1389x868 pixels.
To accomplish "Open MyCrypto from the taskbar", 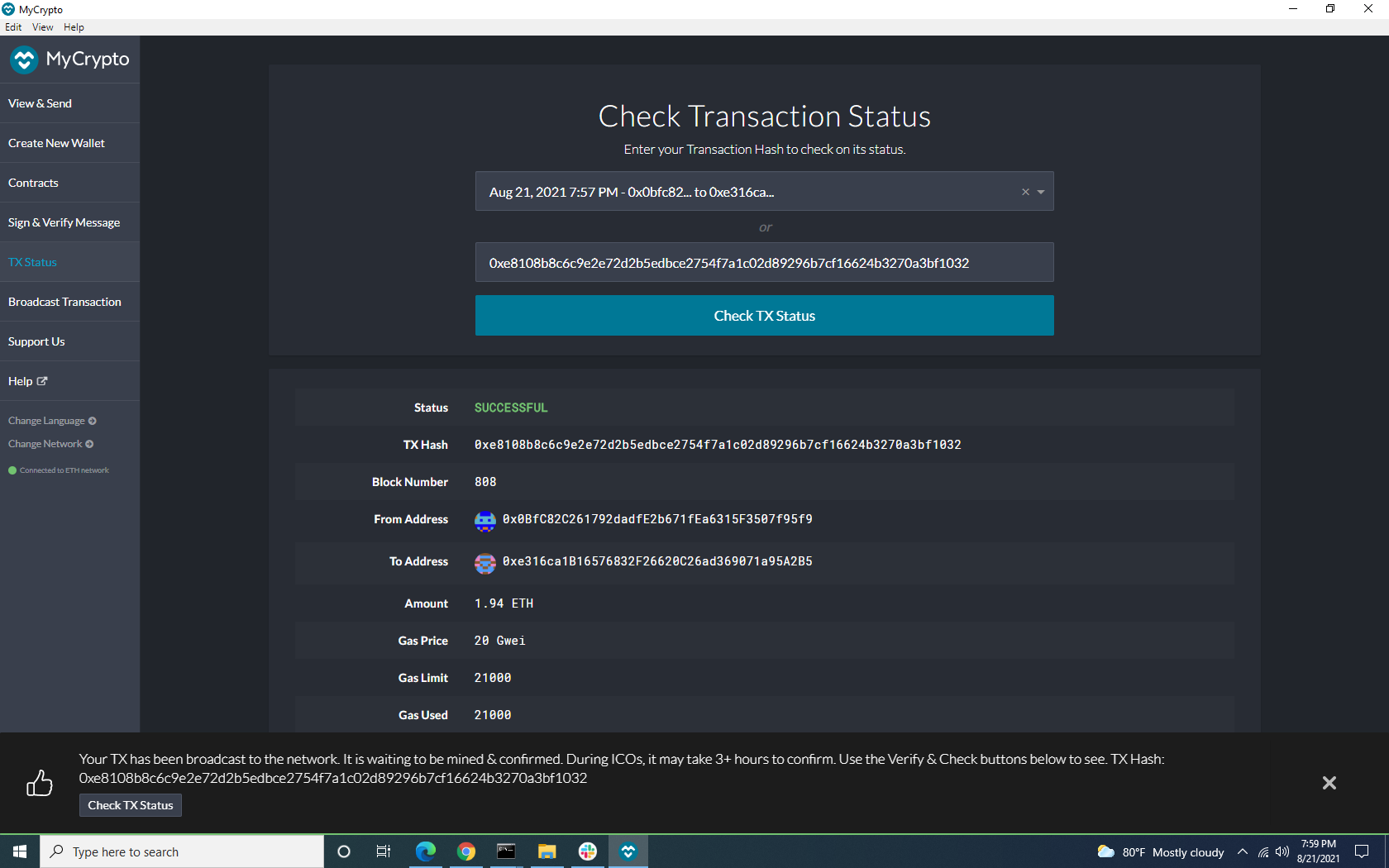I will (x=628, y=851).
